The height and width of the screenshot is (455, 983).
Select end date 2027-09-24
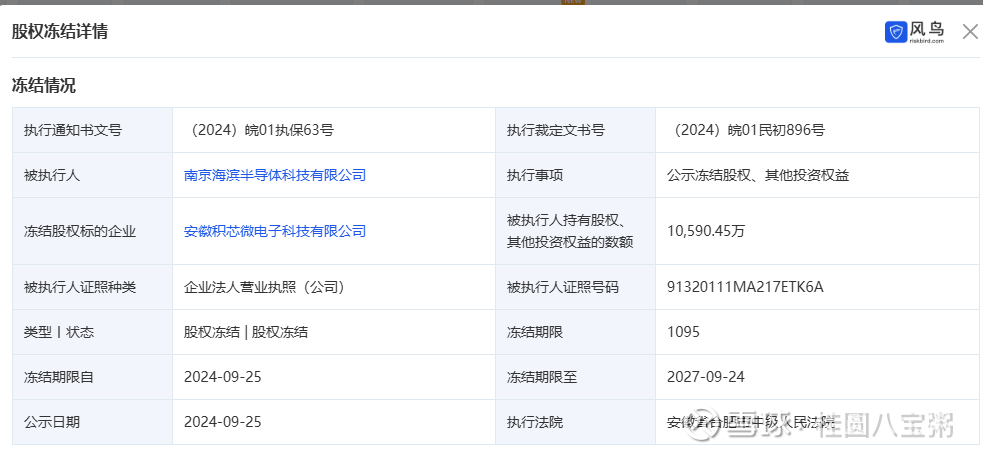[x=706, y=377]
